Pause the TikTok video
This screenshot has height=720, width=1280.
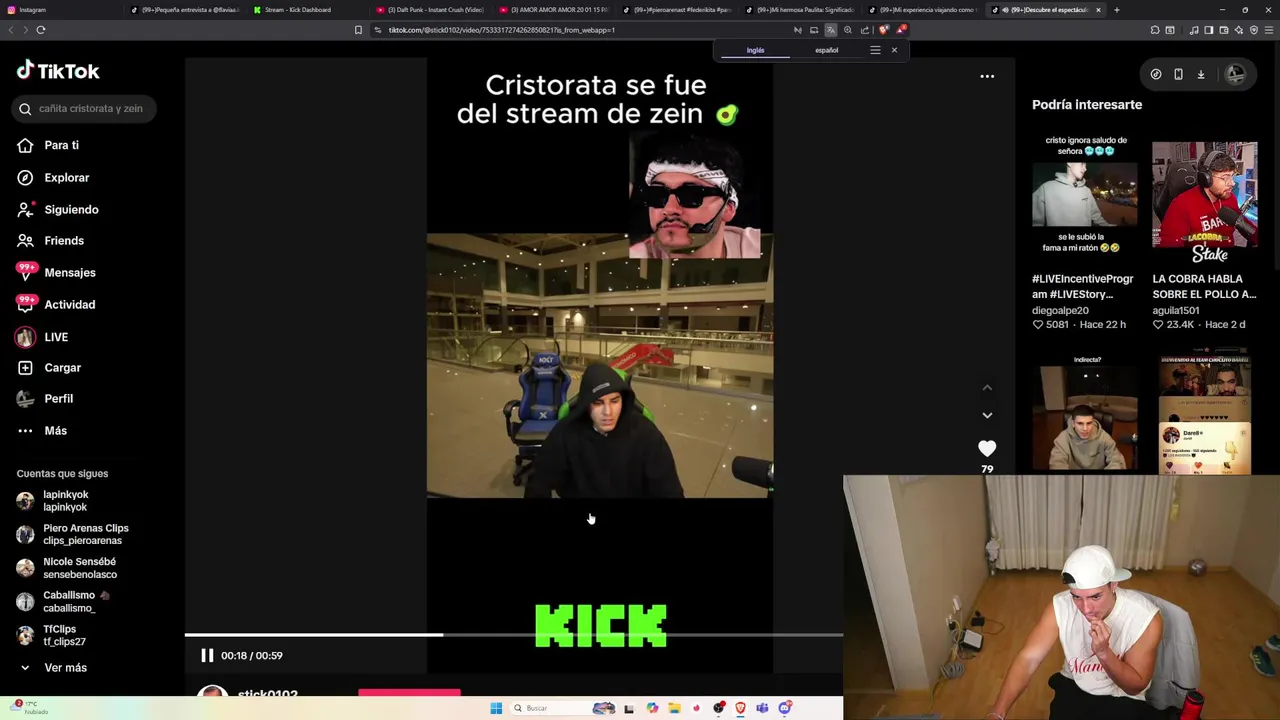point(207,655)
